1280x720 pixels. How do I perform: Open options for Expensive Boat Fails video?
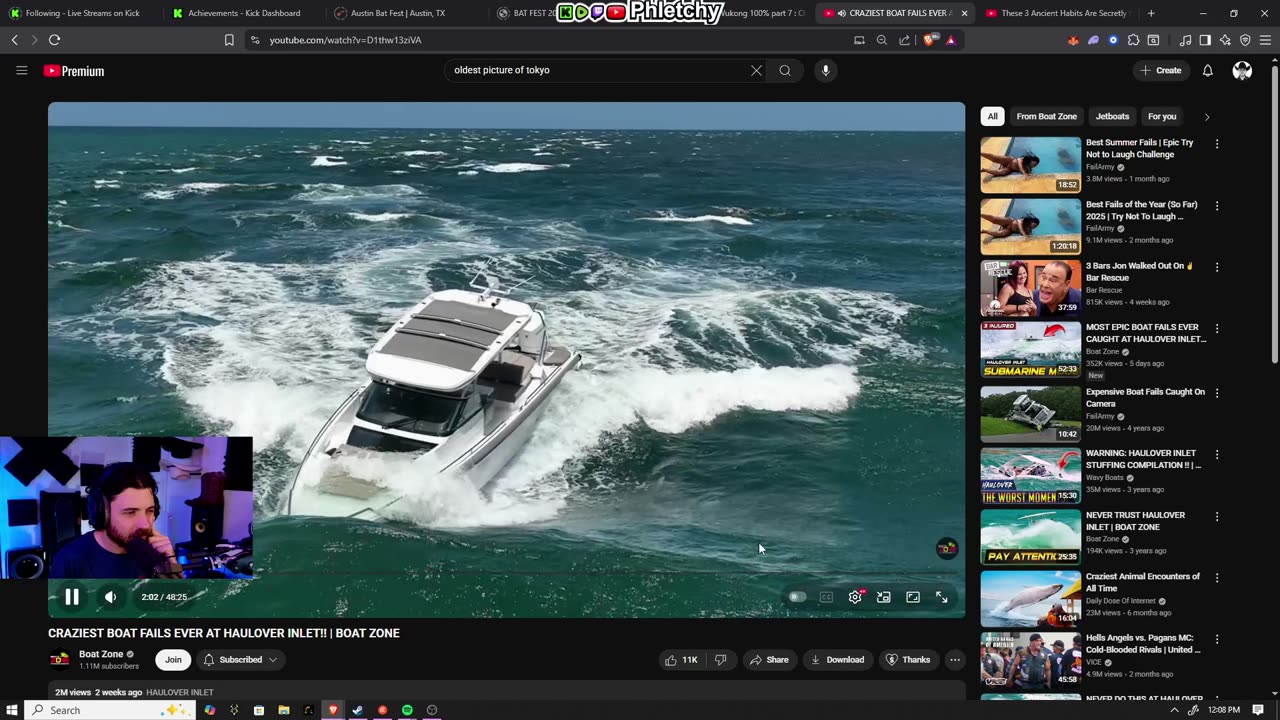pyautogui.click(x=1217, y=393)
